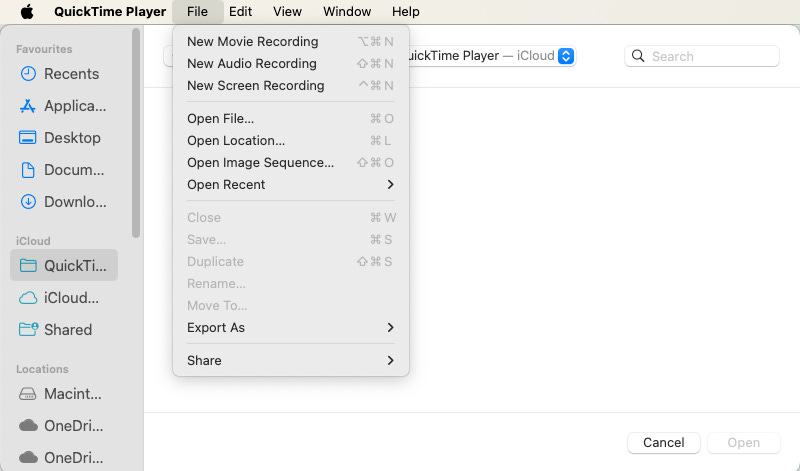The width and height of the screenshot is (800, 471).
Task: Select Open File... menu item
Action: point(291,118)
